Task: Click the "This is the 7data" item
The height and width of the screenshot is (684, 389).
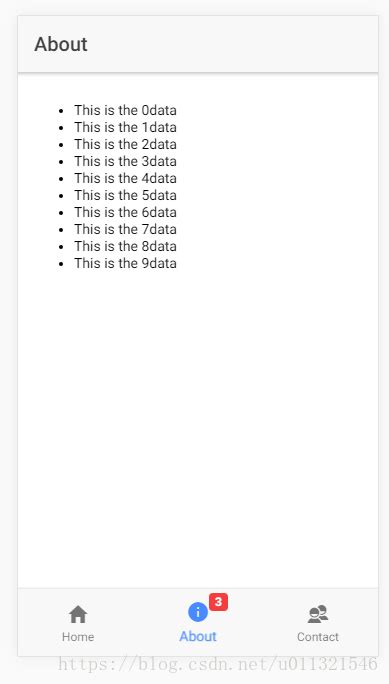Action: 125,229
